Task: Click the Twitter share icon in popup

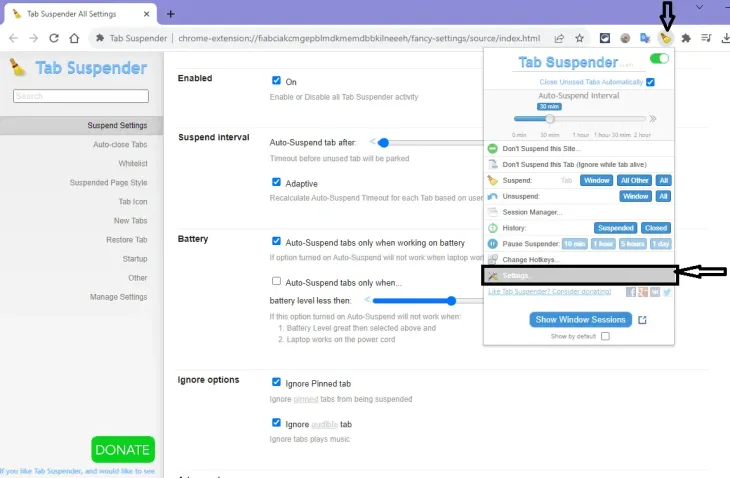Action: tap(667, 292)
